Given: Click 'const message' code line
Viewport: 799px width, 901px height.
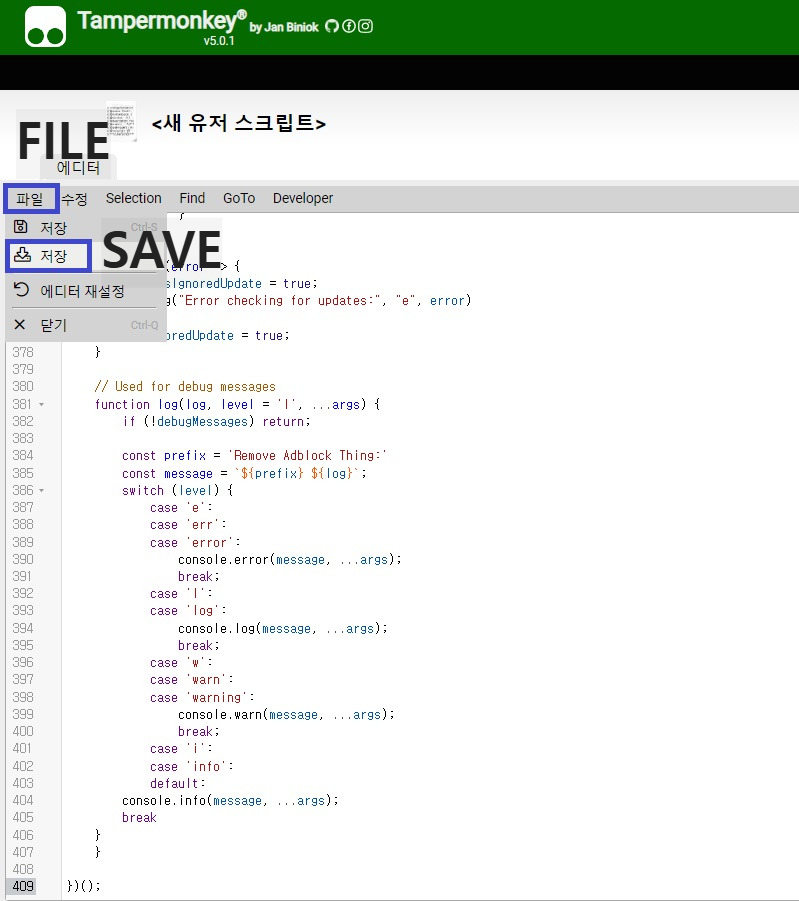Looking at the screenshot, I should (x=244, y=473).
